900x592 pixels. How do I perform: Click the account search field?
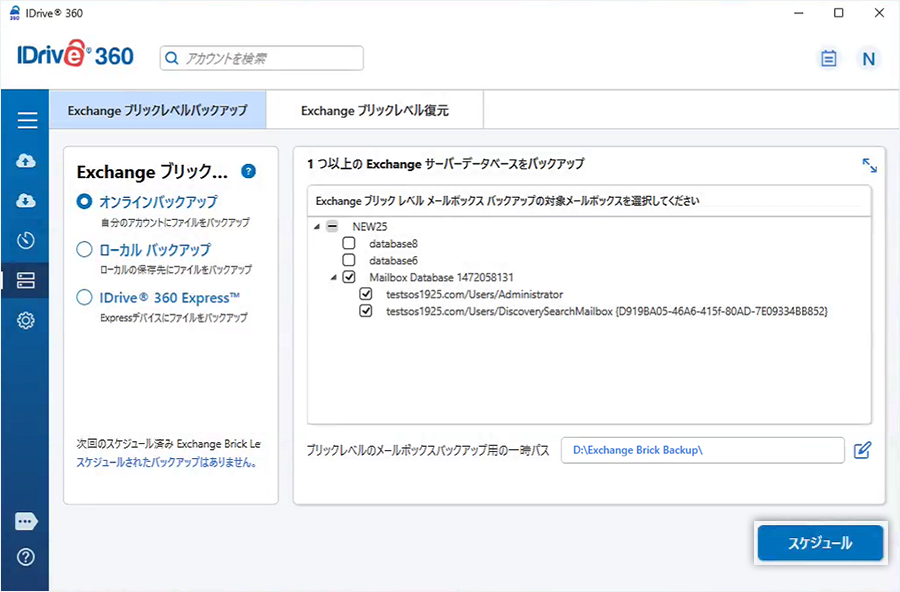[262, 59]
